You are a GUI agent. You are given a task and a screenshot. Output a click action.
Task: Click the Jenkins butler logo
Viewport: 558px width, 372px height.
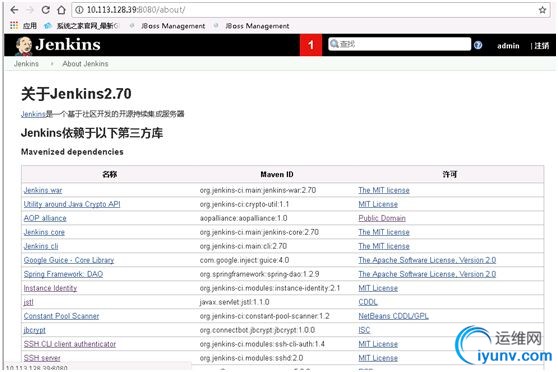point(24,46)
